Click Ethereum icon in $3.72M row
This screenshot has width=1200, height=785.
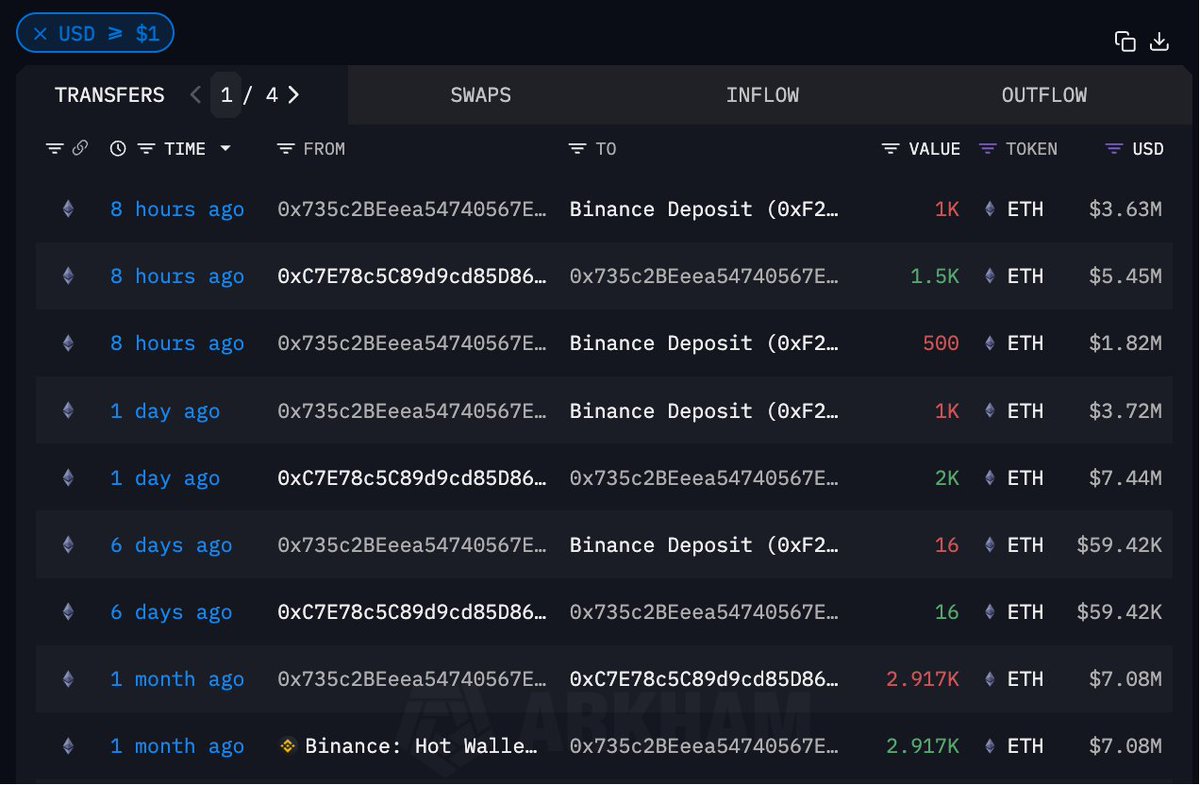[68, 411]
